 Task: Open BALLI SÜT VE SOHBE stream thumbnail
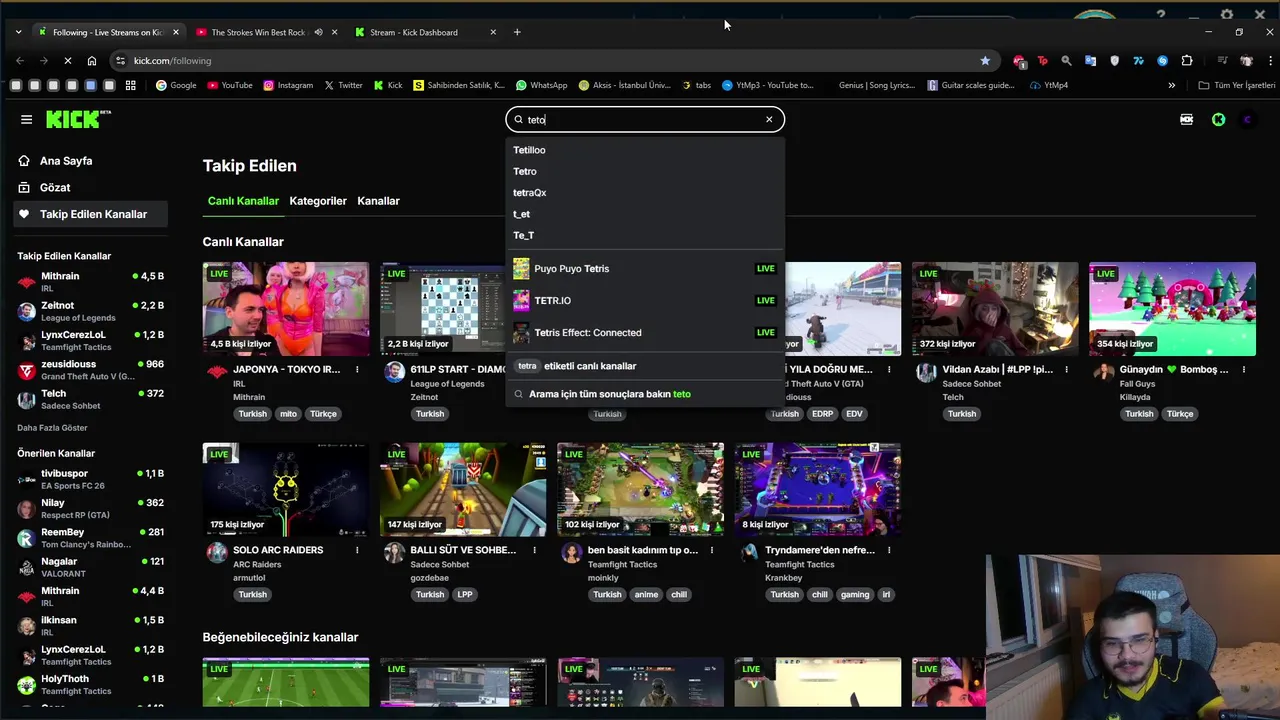pyautogui.click(x=463, y=490)
